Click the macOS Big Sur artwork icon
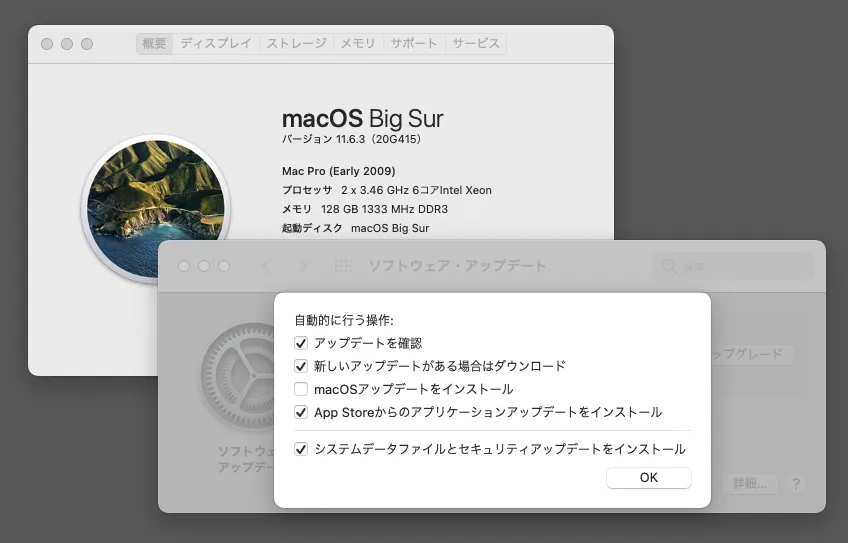848x543 pixels. 156,208
